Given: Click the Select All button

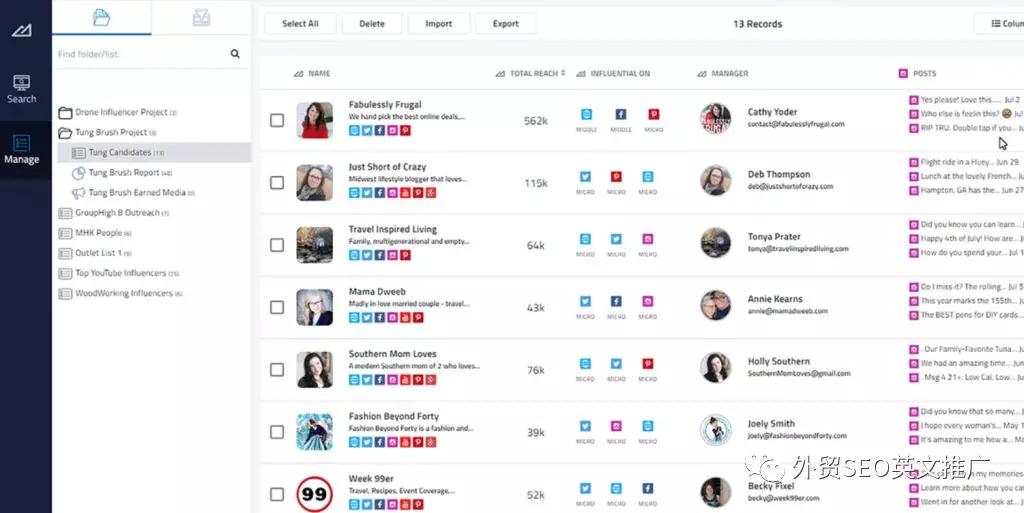Looking at the screenshot, I should click(300, 24).
